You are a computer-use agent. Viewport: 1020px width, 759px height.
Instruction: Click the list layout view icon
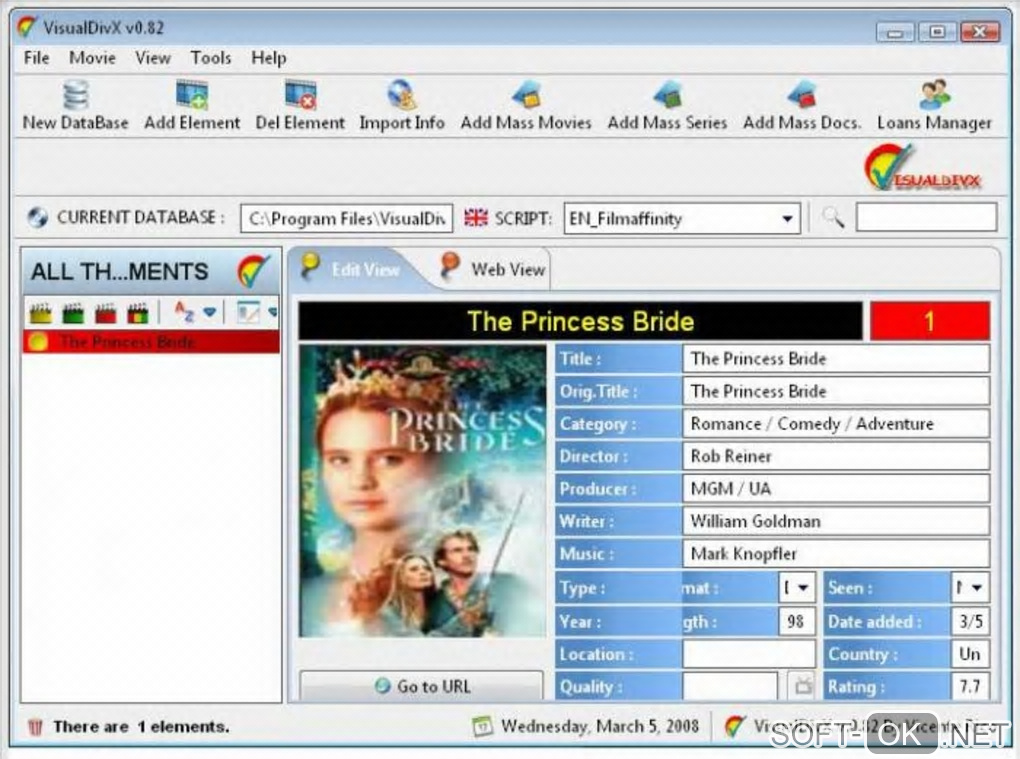(x=248, y=313)
